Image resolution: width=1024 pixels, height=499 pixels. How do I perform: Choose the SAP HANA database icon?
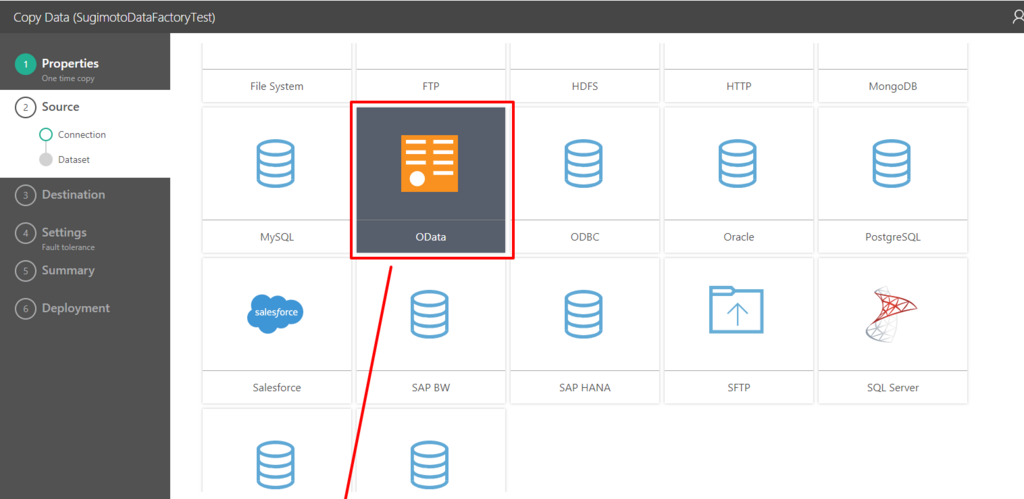point(584,314)
